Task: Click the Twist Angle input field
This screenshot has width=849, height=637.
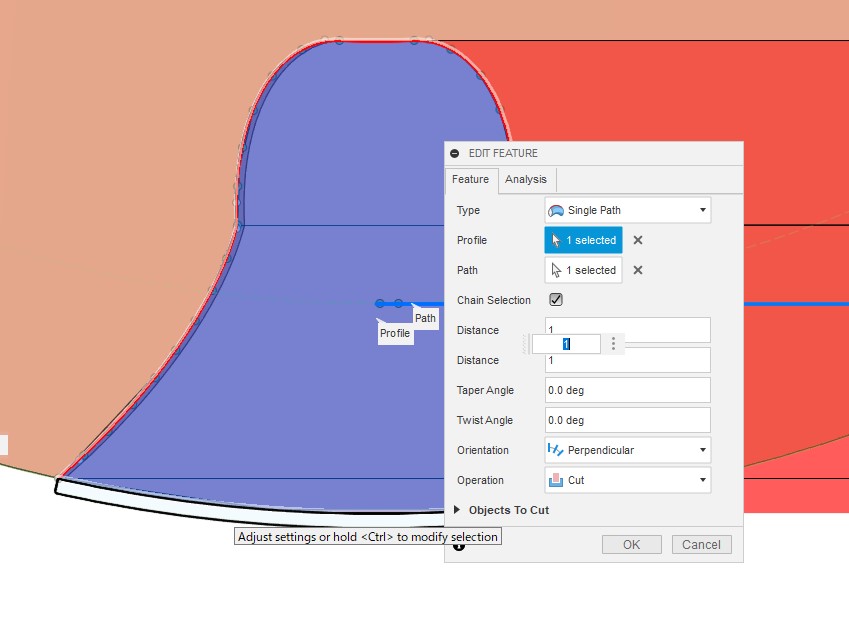Action: click(627, 420)
